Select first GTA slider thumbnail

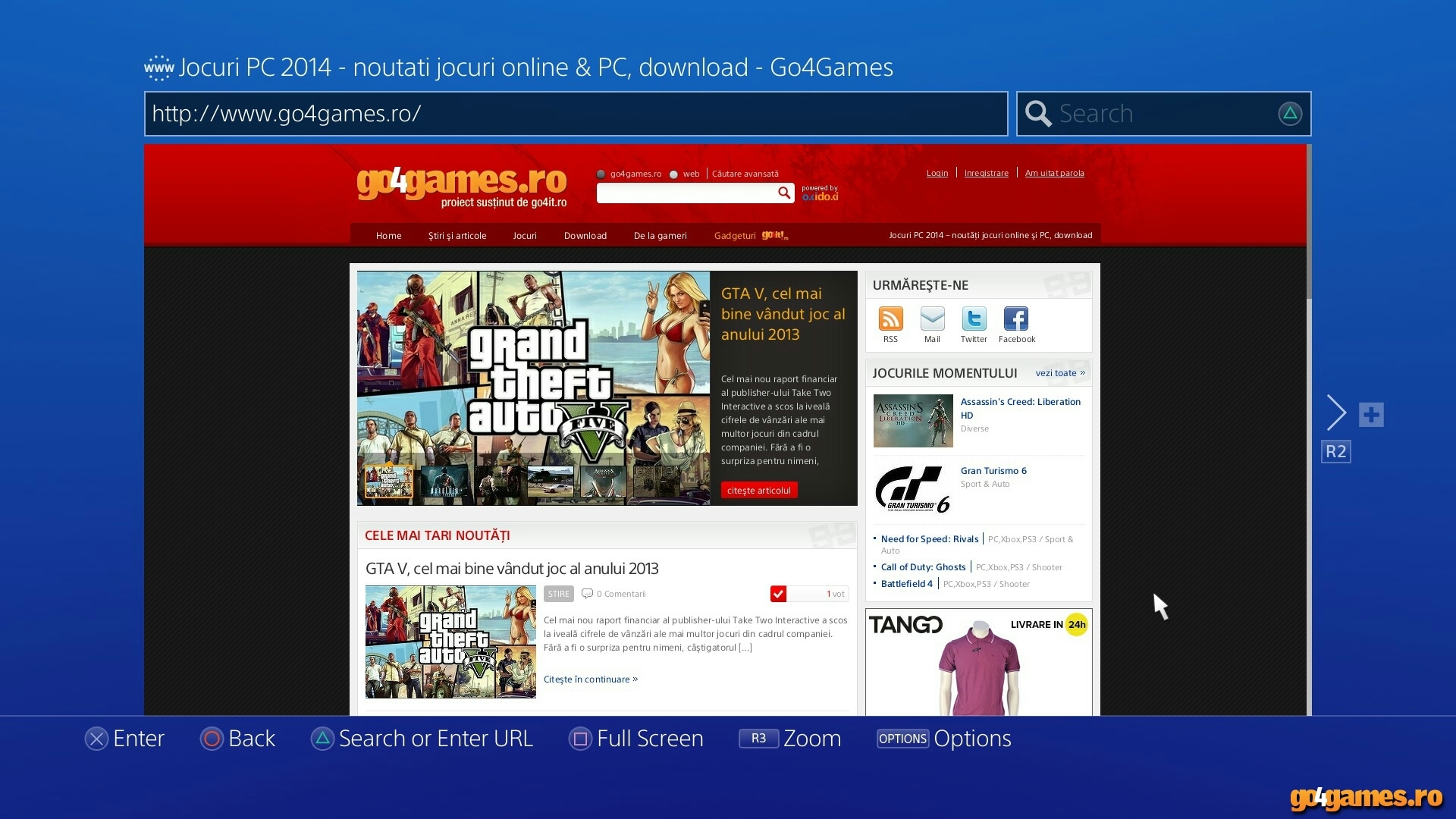click(x=389, y=481)
